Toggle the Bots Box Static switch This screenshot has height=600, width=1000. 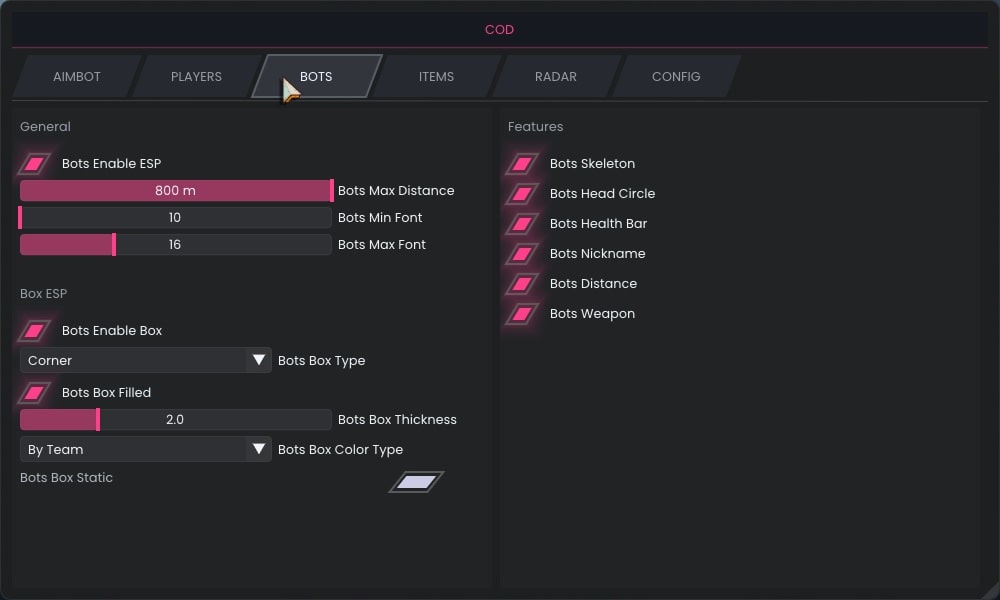pos(416,481)
